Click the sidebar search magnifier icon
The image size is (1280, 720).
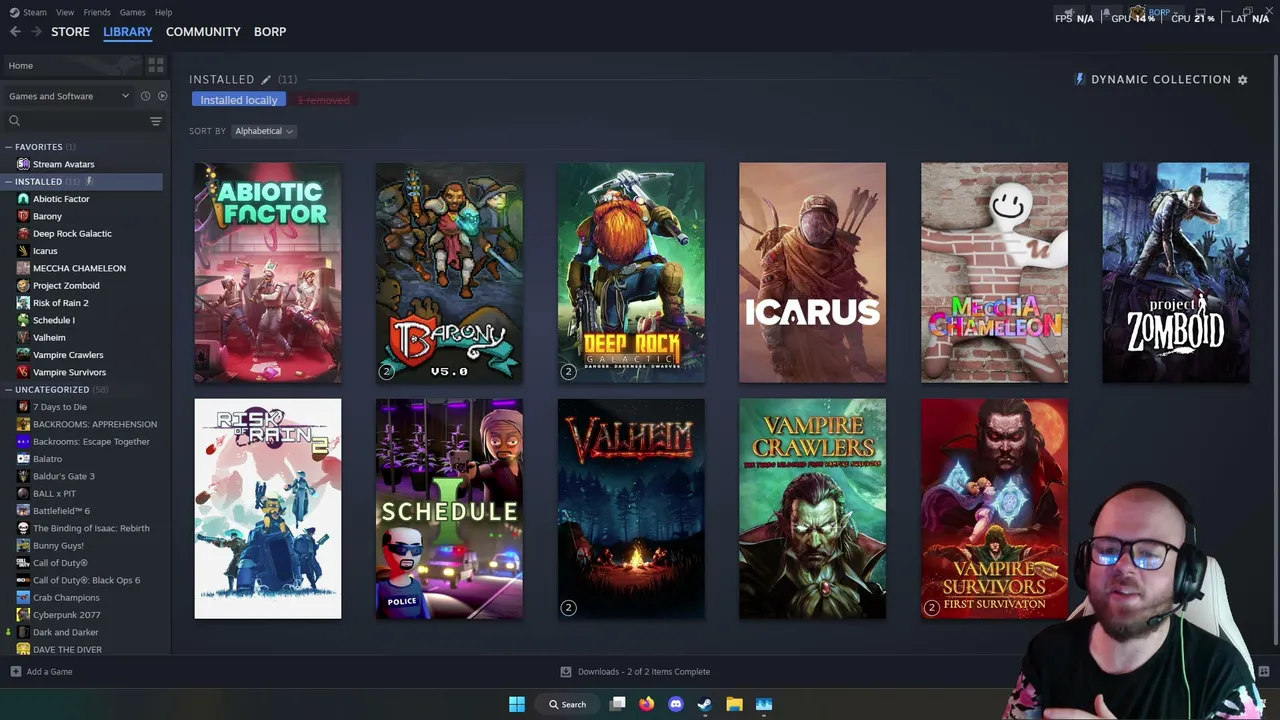14,121
